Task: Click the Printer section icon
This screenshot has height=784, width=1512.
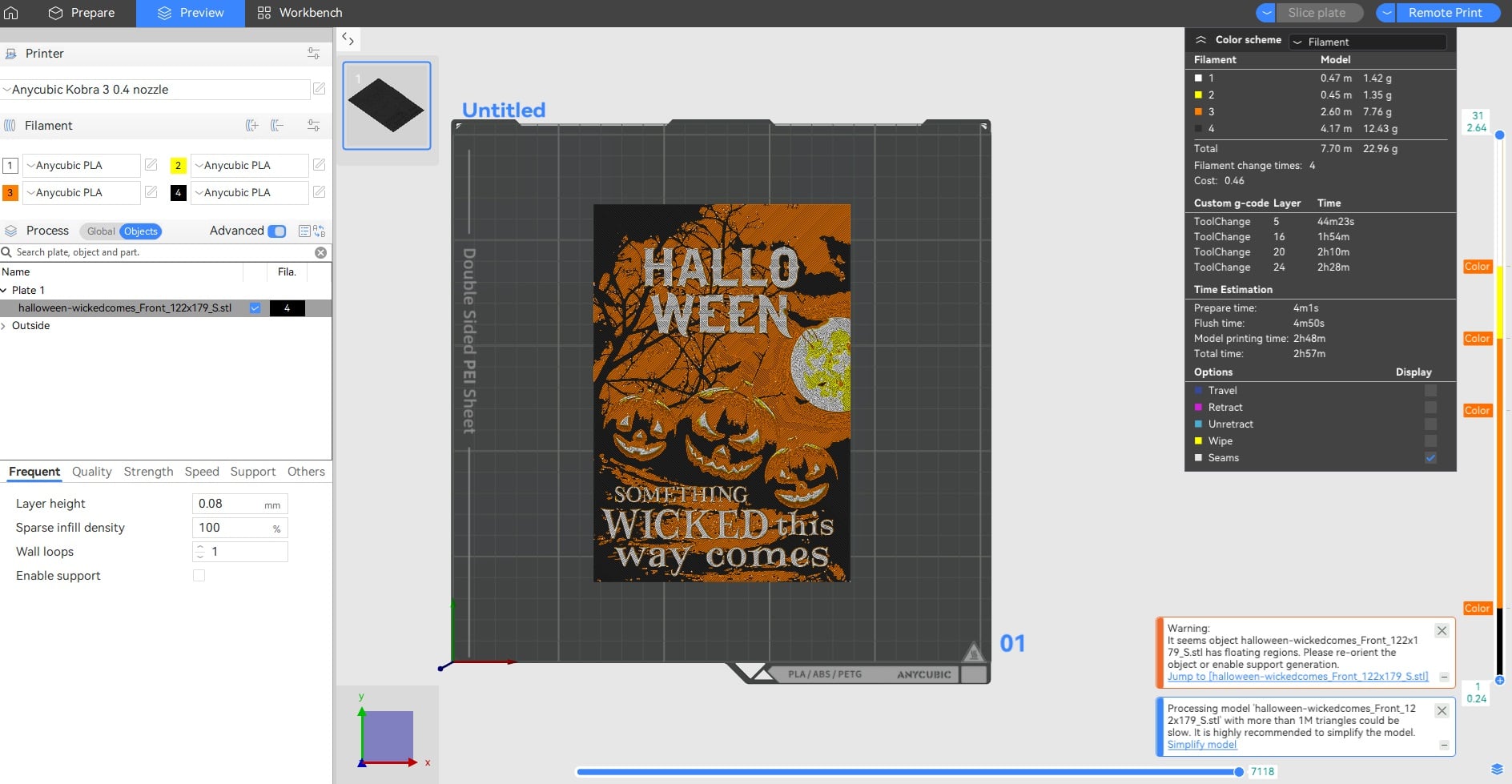Action: [x=10, y=54]
